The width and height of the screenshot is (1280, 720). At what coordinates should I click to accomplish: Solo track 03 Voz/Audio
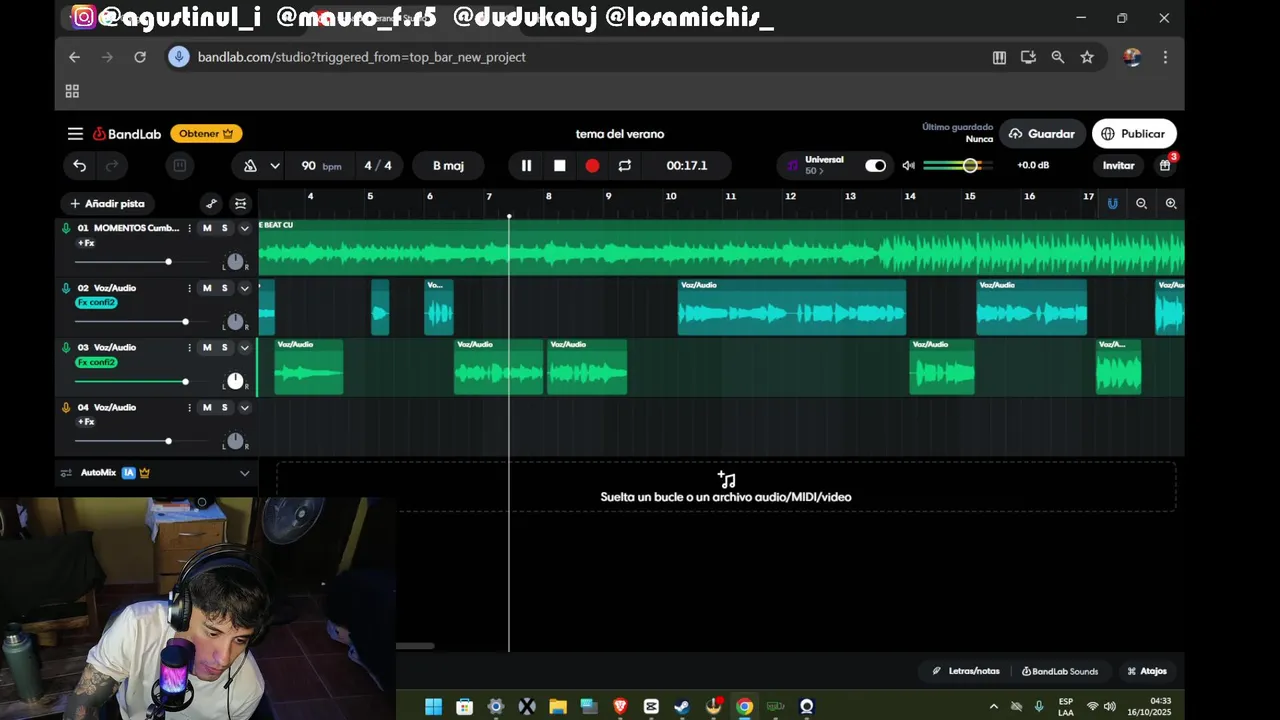pyautogui.click(x=224, y=348)
